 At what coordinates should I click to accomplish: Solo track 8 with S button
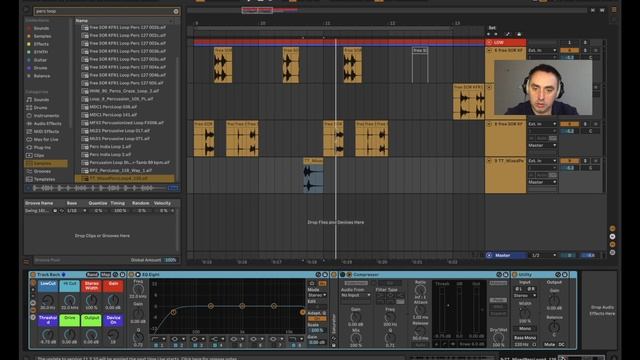point(585,124)
